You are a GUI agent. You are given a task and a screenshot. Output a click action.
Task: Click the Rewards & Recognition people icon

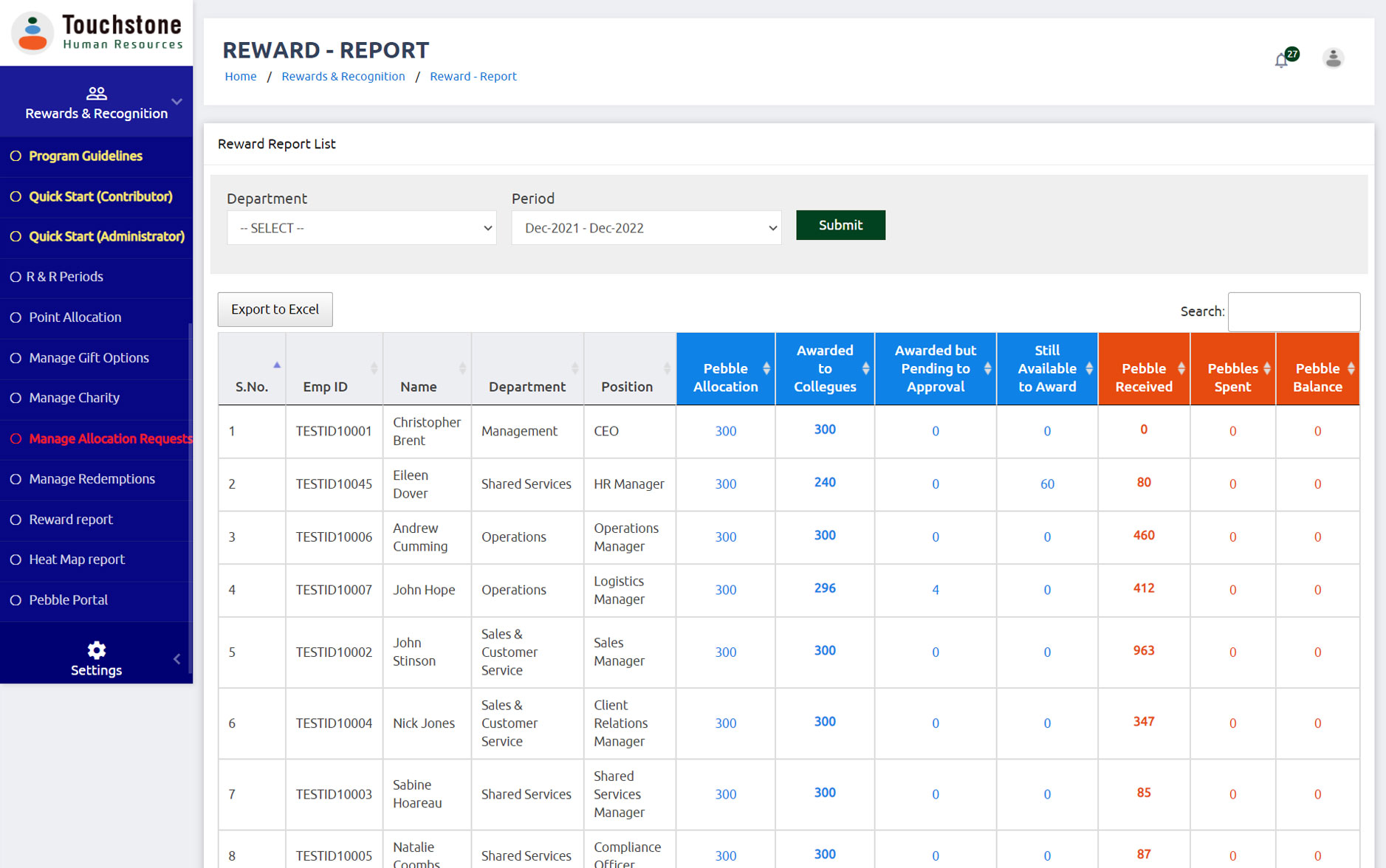pos(96,93)
